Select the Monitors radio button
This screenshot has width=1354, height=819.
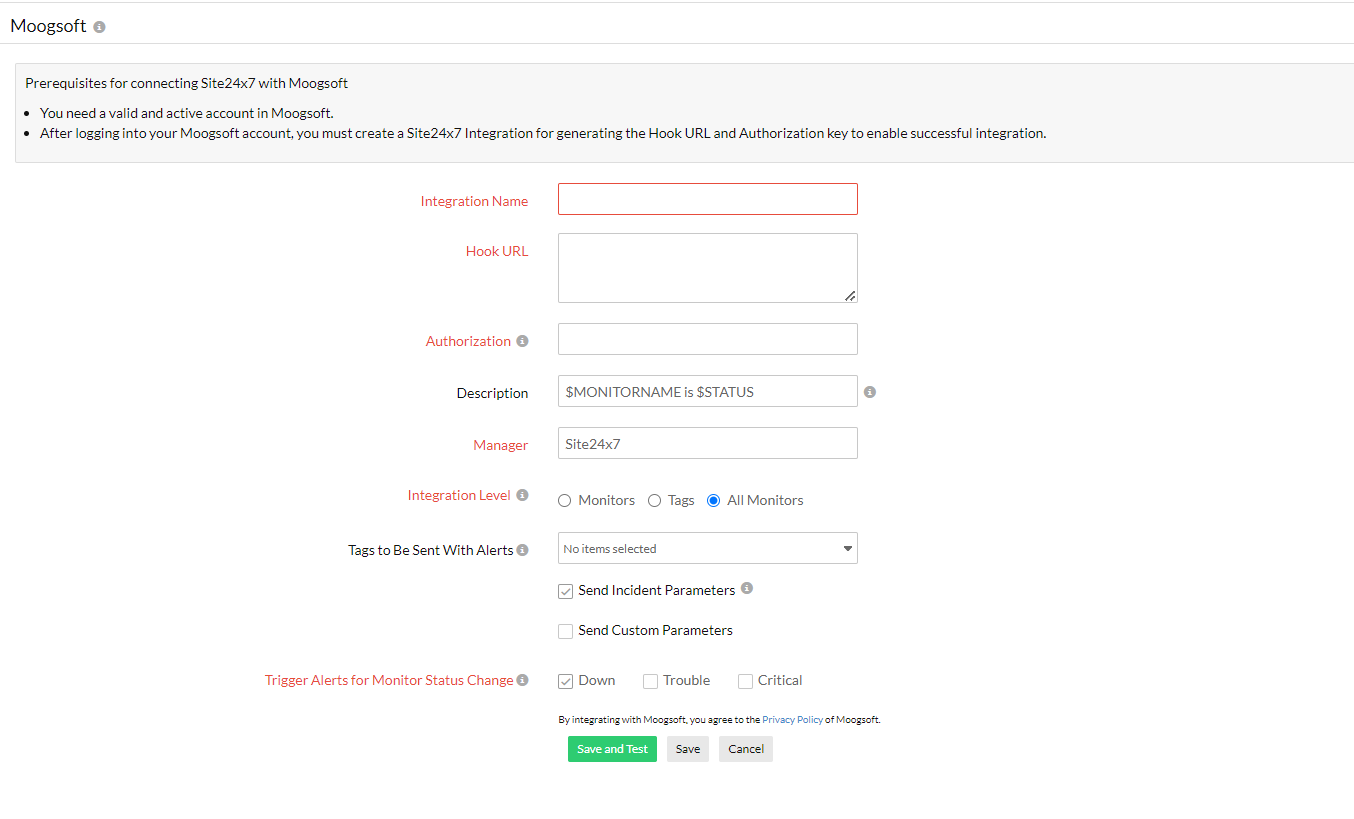pyautogui.click(x=565, y=501)
